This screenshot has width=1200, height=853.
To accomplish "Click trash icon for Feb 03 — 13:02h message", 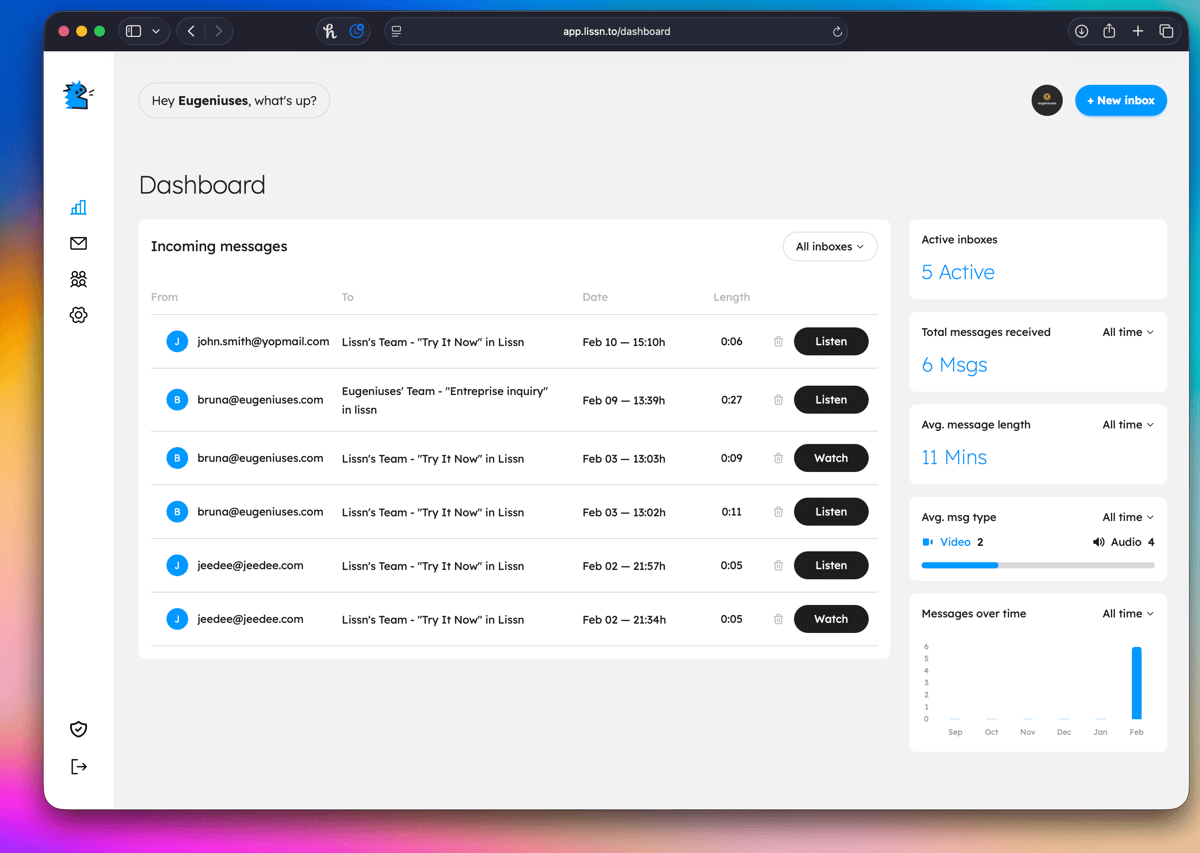I will coord(778,512).
